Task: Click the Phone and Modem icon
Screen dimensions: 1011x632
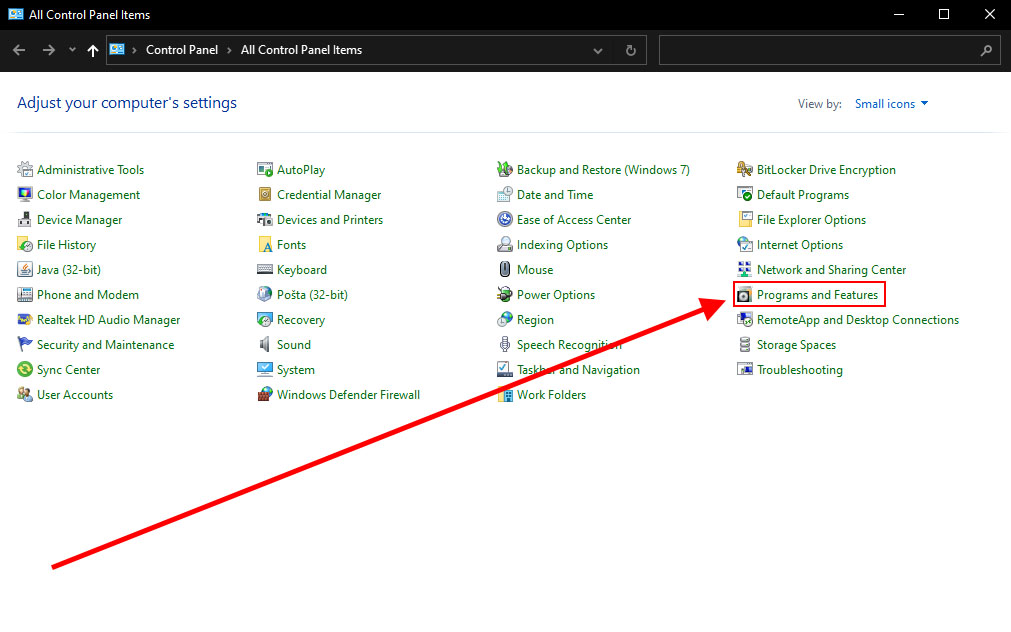Action: tap(25, 295)
